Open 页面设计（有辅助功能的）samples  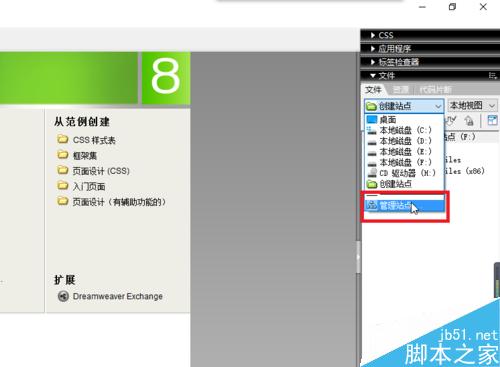pos(112,202)
